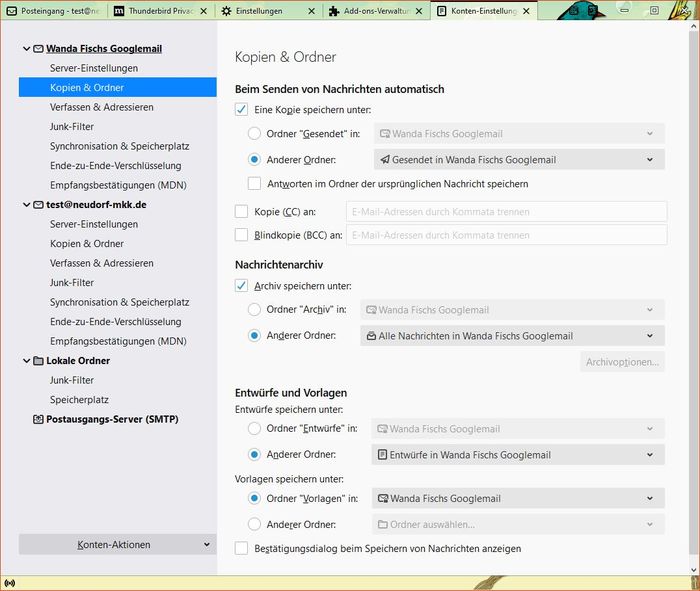Collapse the Wanda Fischs Googlemail account tree
This screenshot has height=591, width=700.
(x=25, y=48)
